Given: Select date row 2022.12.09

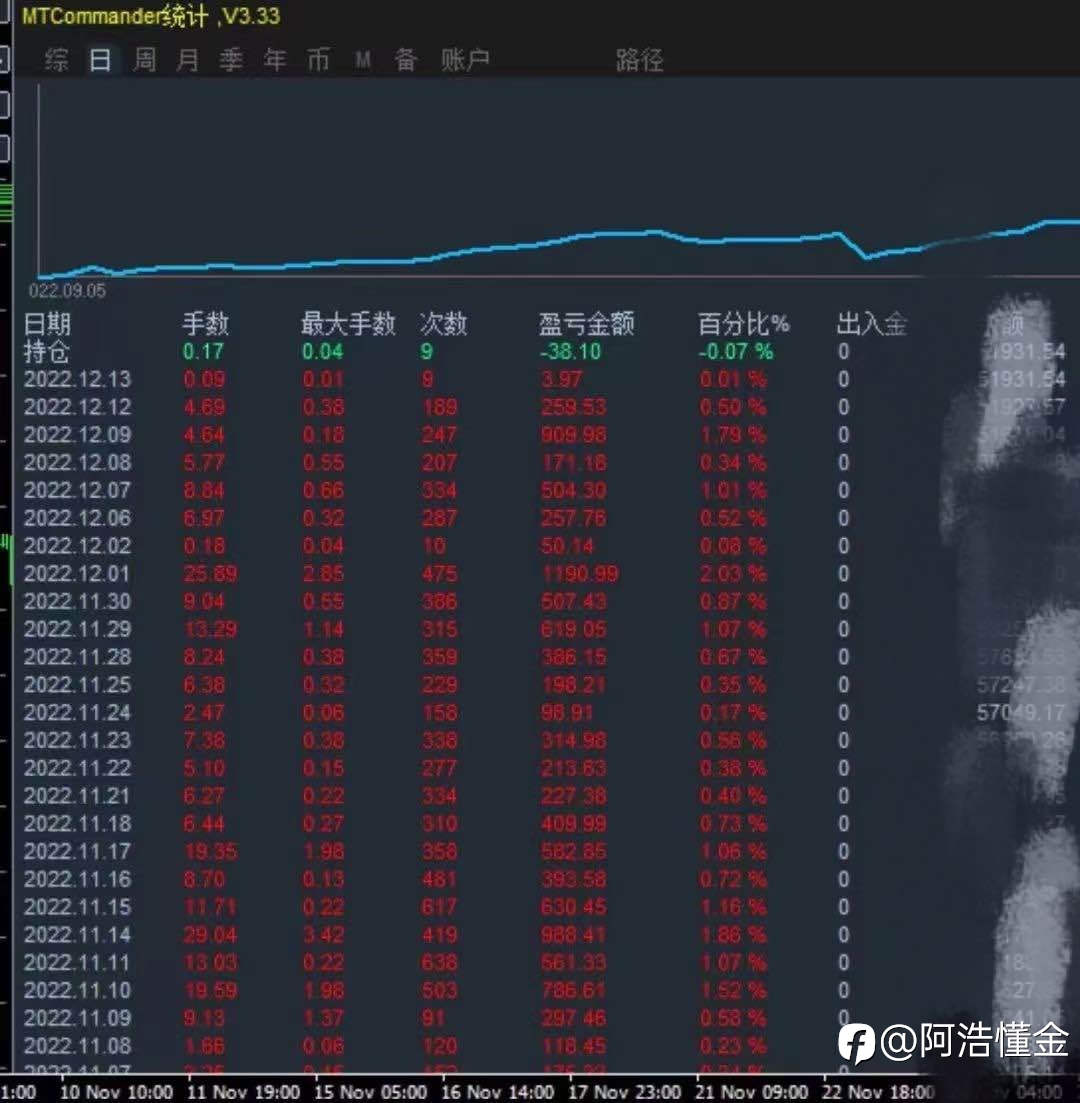Looking at the screenshot, I should tap(77, 435).
